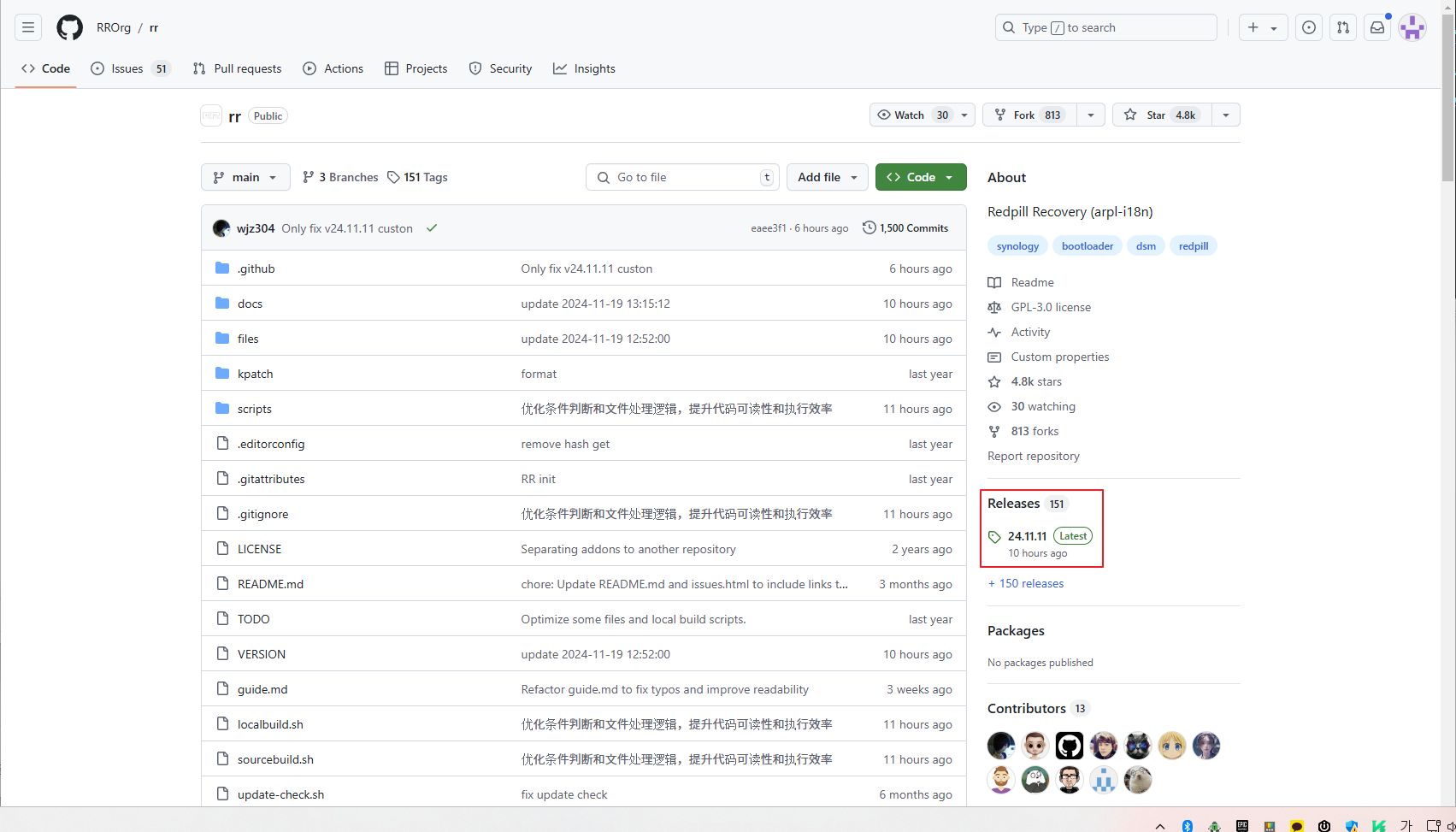Open update-check.sh file
The height and width of the screenshot is (832, 1456).
(x=280, y=794)
